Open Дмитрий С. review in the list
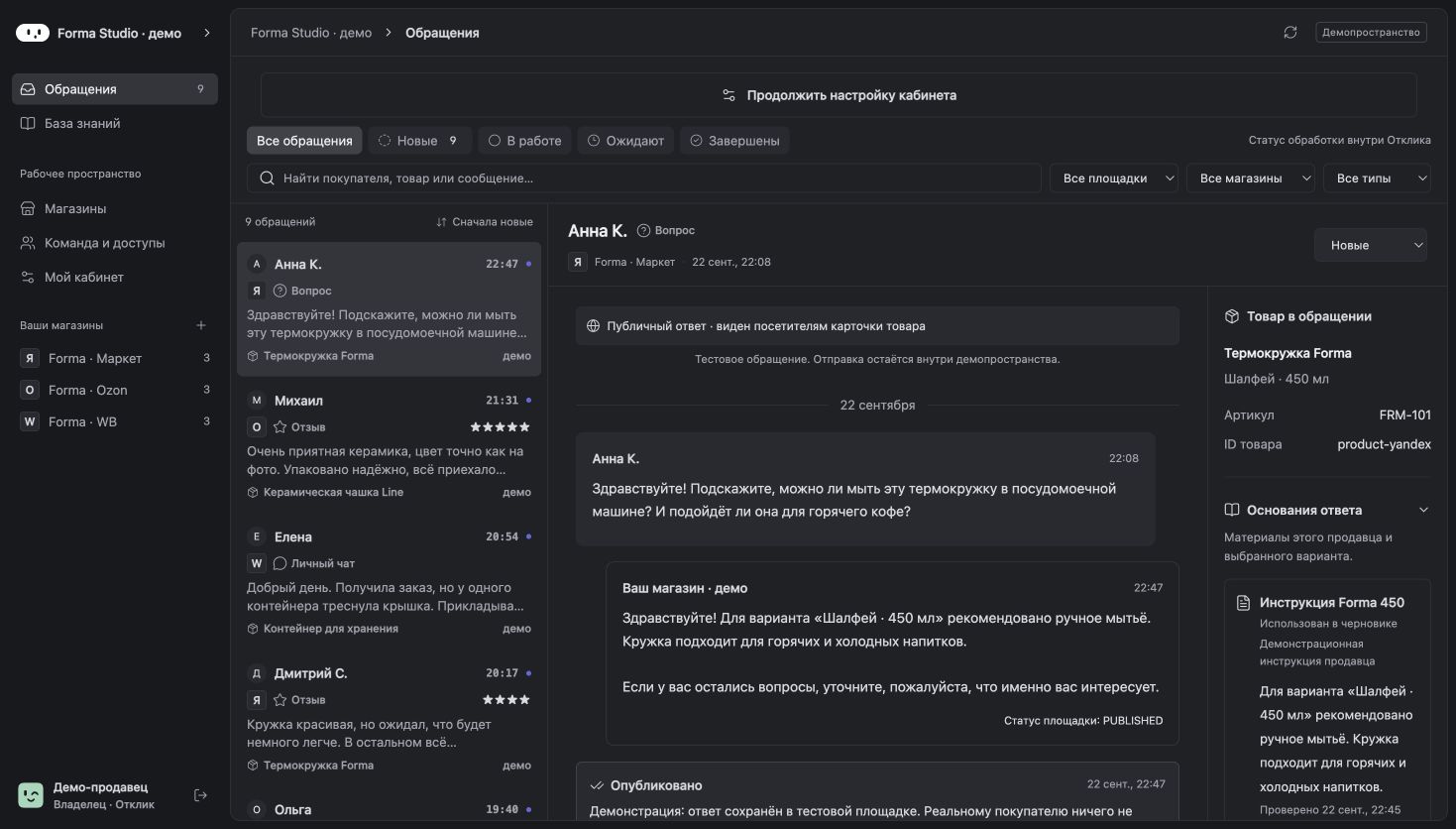1456x829 pixels. tap(389, 718)
